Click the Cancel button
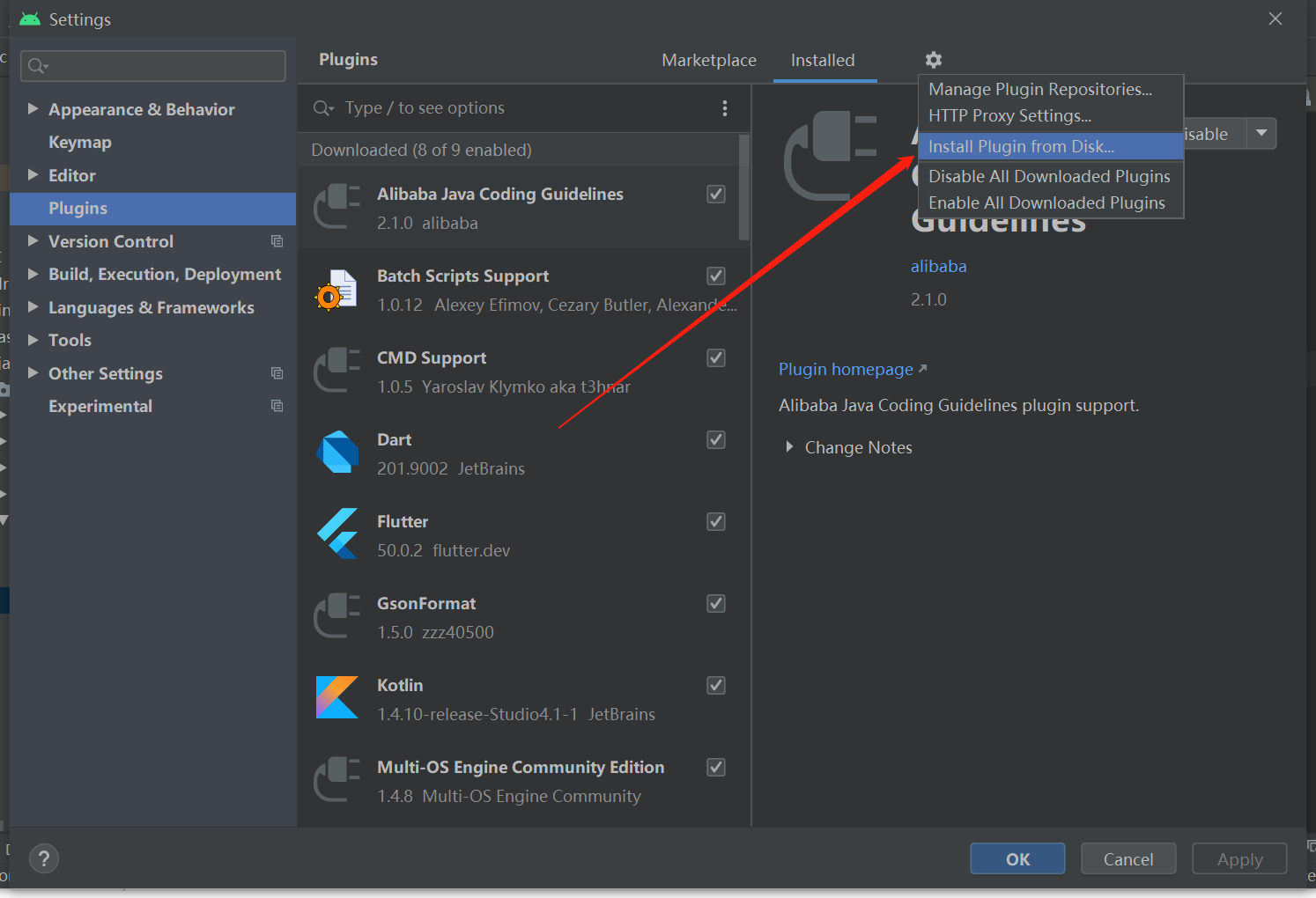 point(1128,858)
